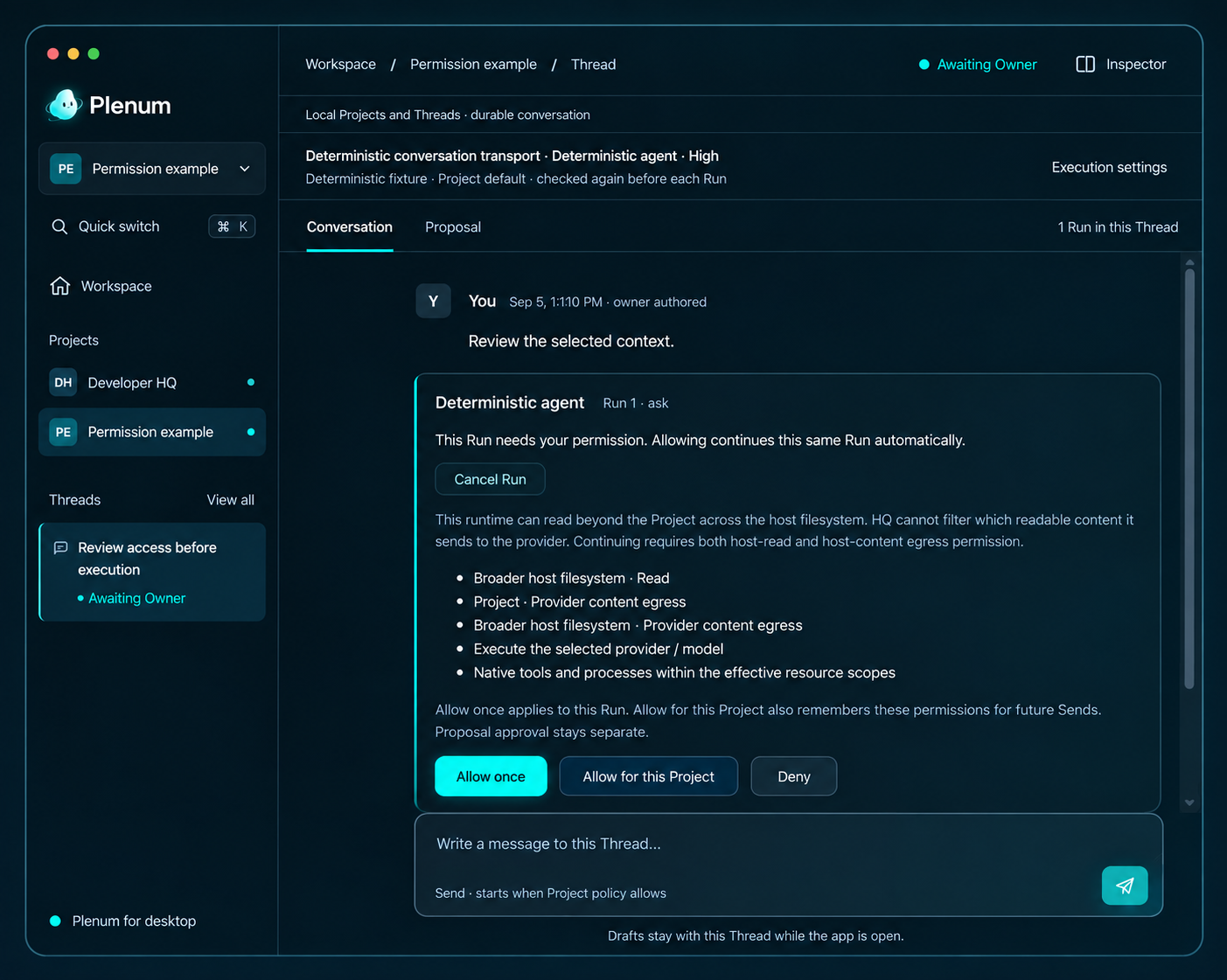Click Local Projects and Threads subtitle

tap(448, 115)
